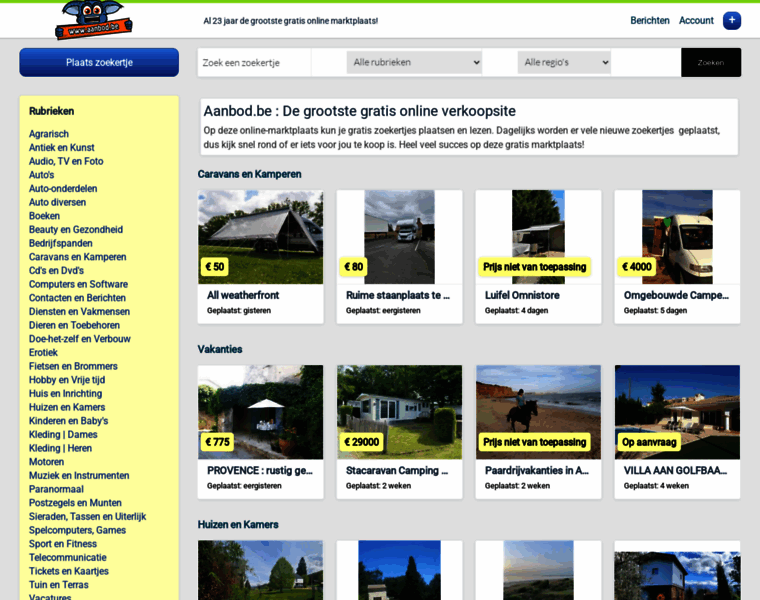
Task: Visit the Paranormaal category
Action: (56, 489)
